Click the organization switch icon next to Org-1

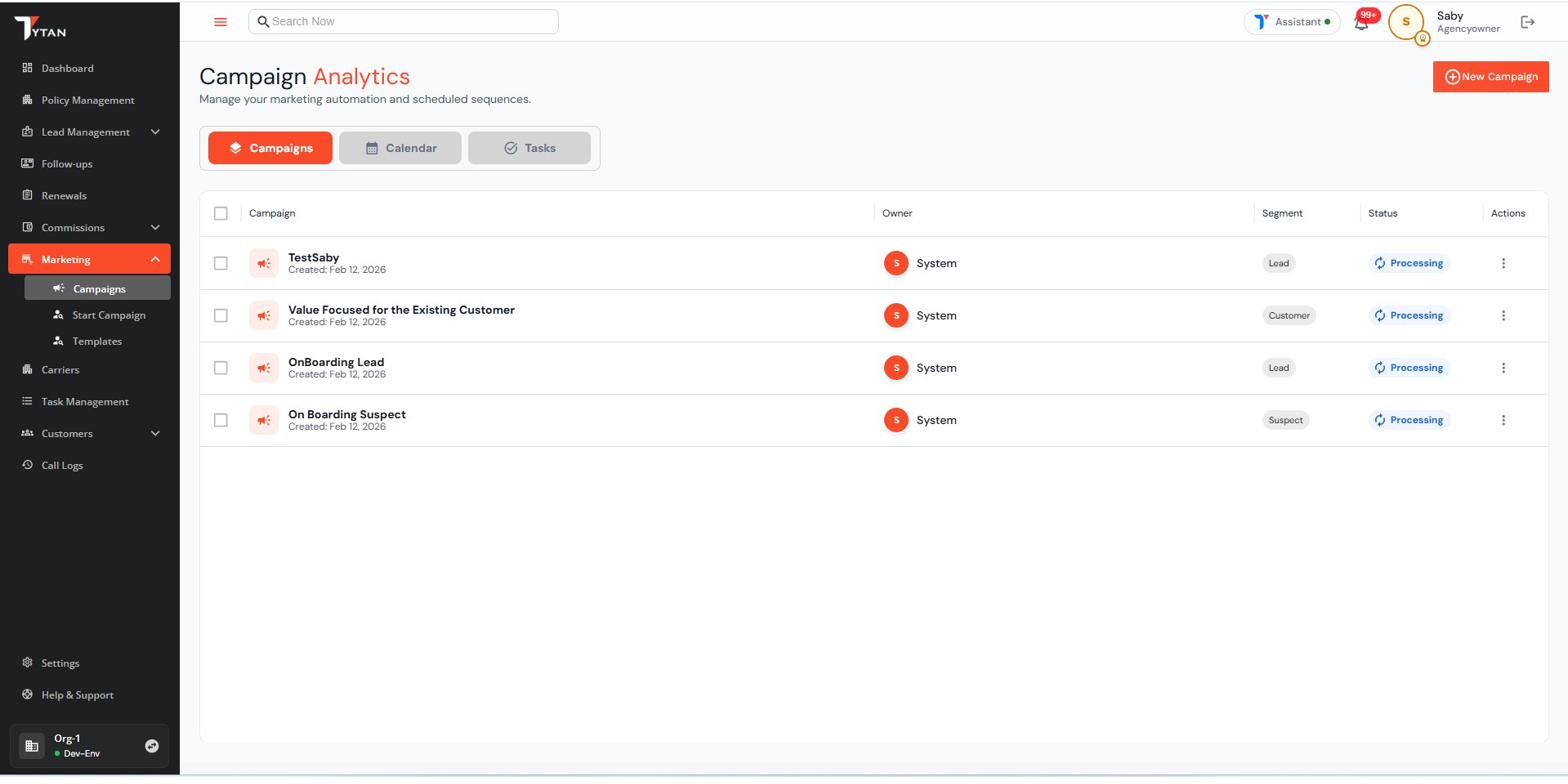tap(152, 746)
